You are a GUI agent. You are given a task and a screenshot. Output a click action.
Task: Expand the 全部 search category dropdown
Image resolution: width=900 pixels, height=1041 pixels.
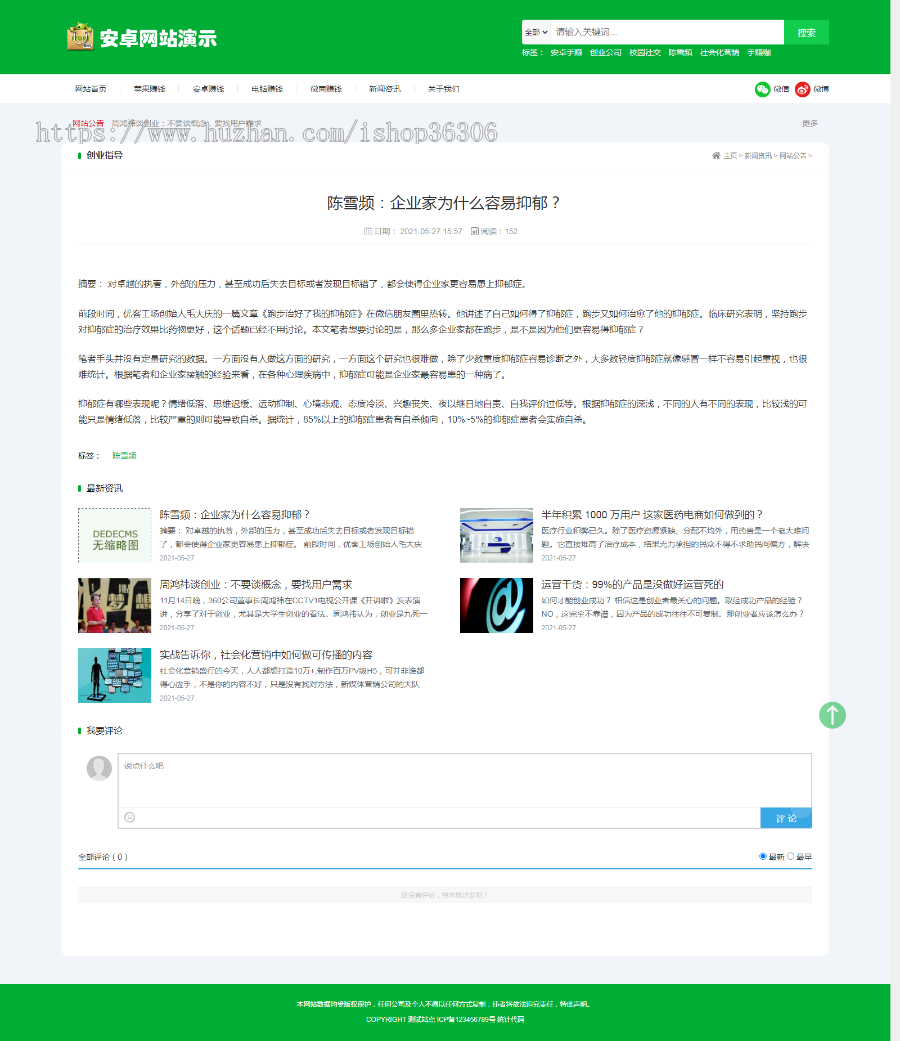coord(536,32)
